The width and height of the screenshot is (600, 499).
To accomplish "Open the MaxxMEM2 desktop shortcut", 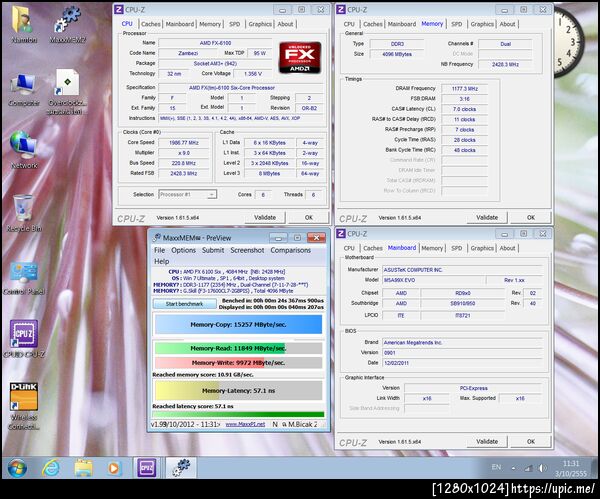I will pyautogui.click(x=67, y=24).
